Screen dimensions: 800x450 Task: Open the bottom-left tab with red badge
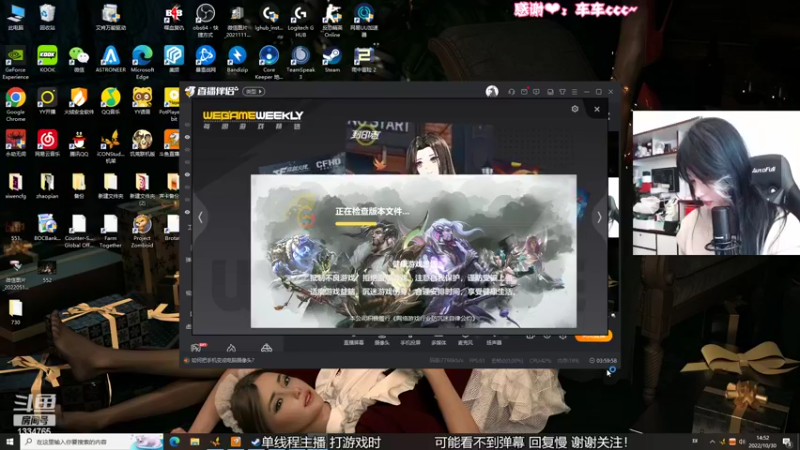197,347
